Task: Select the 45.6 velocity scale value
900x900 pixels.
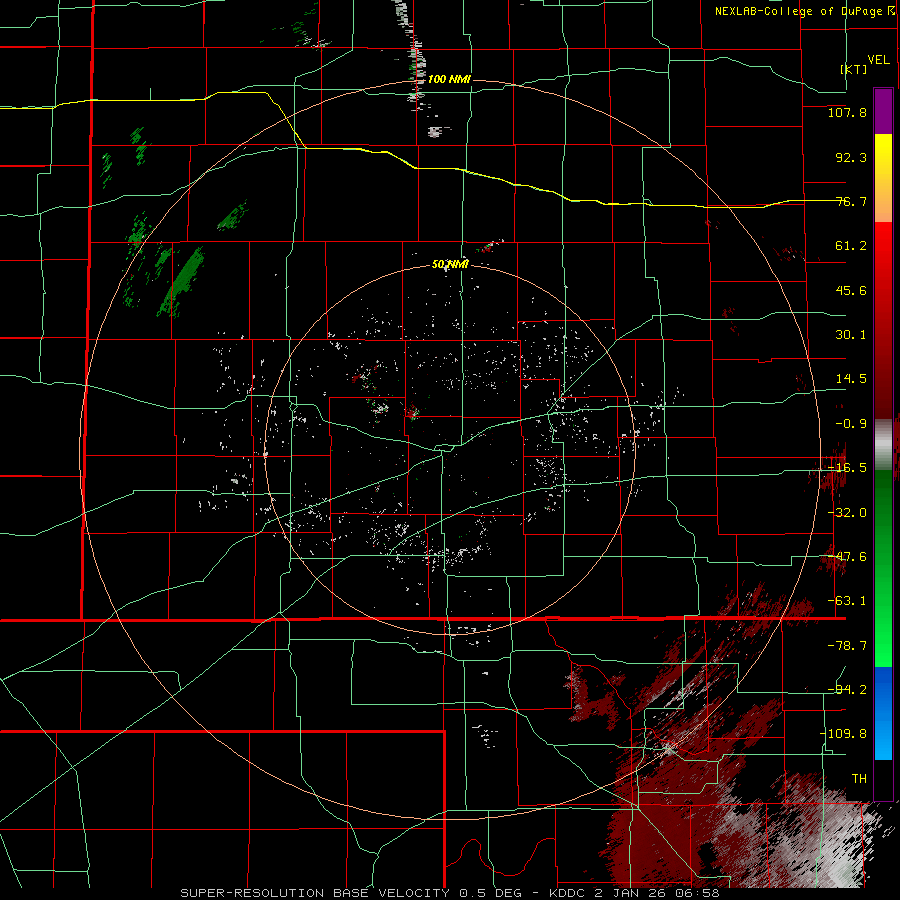Action: pos(851,290)
